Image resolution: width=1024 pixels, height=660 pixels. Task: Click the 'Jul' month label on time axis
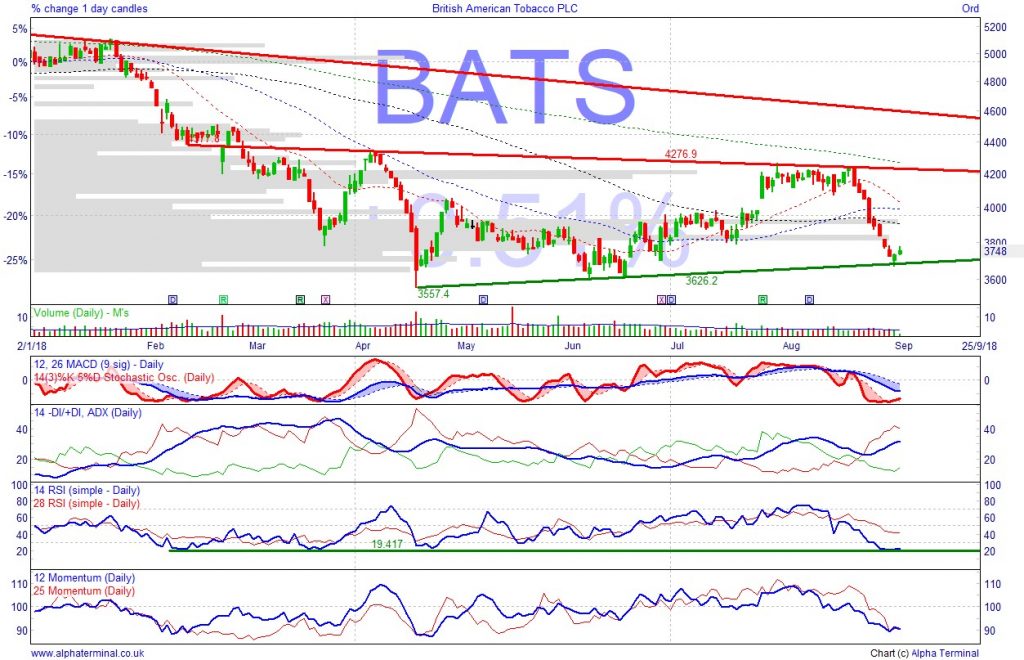[x=677, y=345]
